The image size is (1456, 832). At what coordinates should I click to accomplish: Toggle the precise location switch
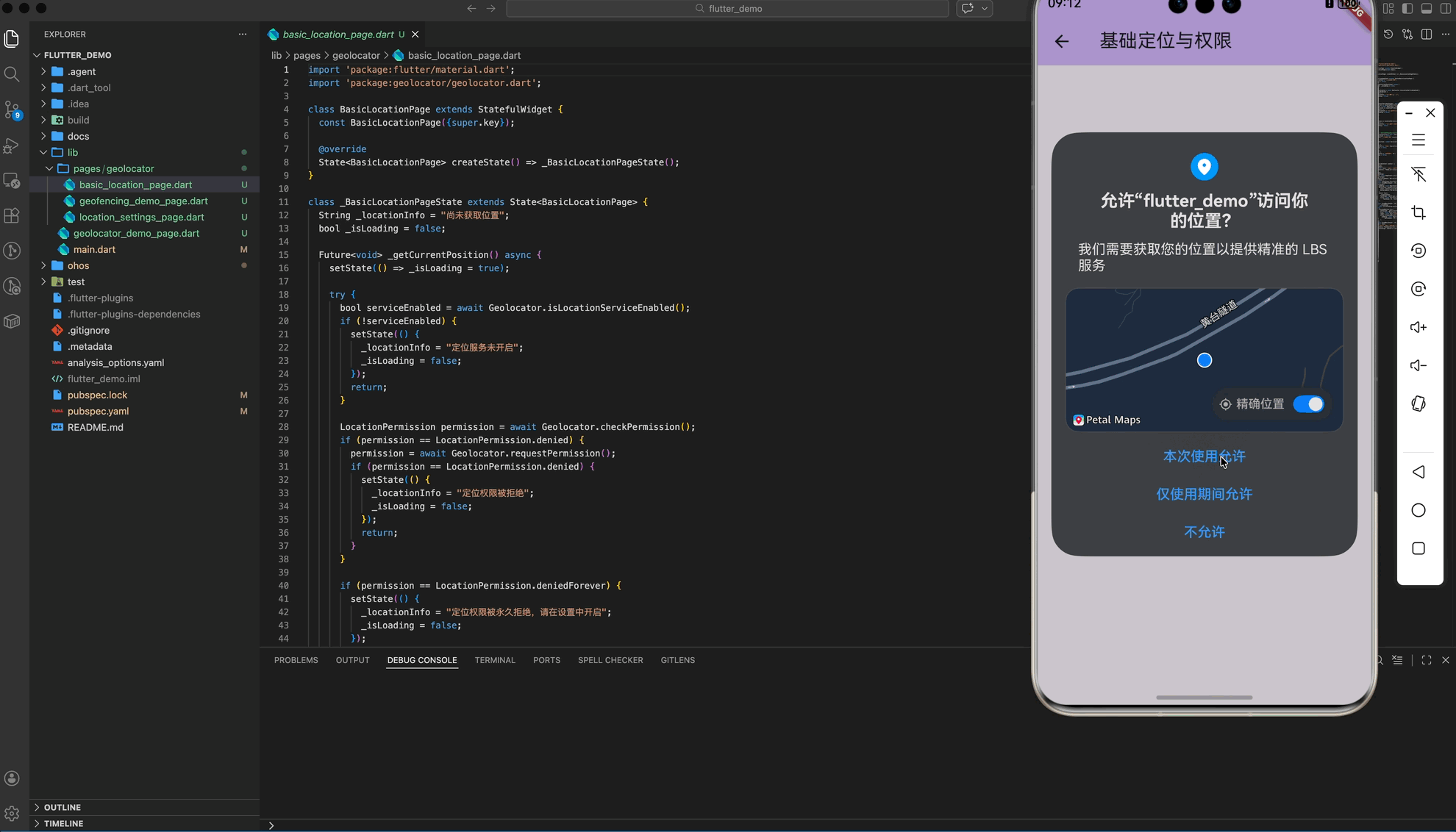point(1308,404)
